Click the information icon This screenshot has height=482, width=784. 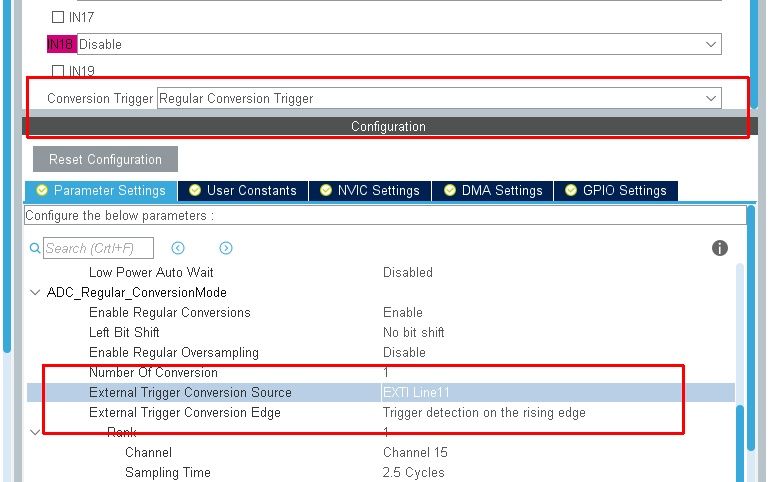coord(720,248)
